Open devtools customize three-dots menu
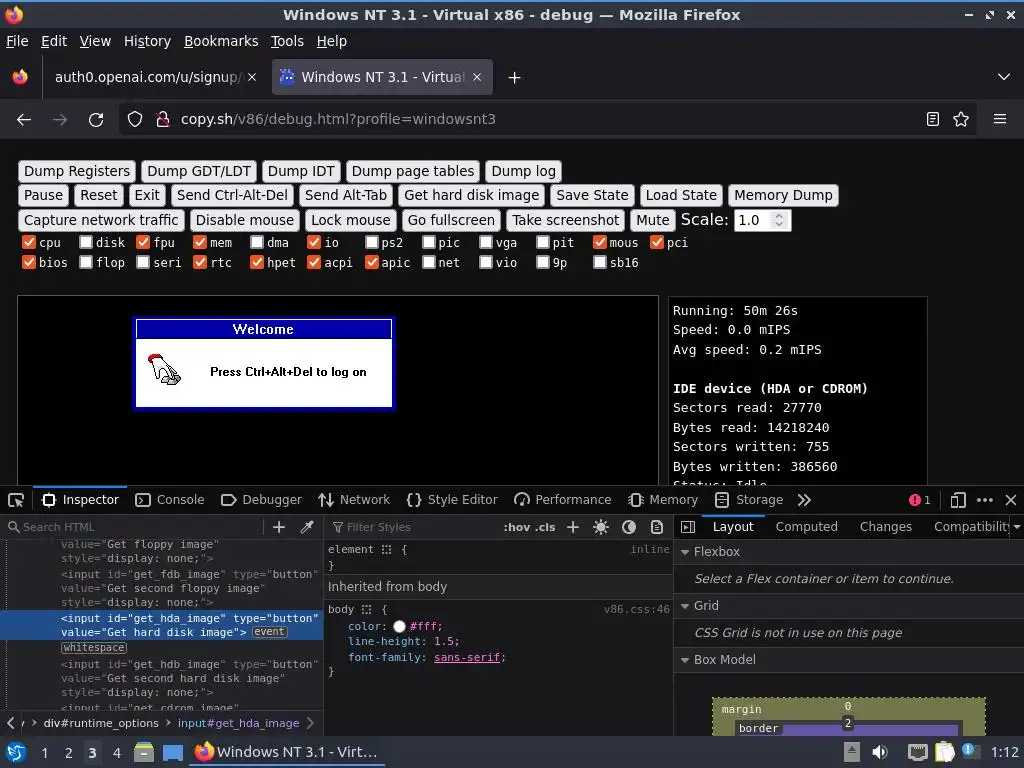Viewport: 1024px width, 768px height. pyautogui.click(x=985, y=500)
